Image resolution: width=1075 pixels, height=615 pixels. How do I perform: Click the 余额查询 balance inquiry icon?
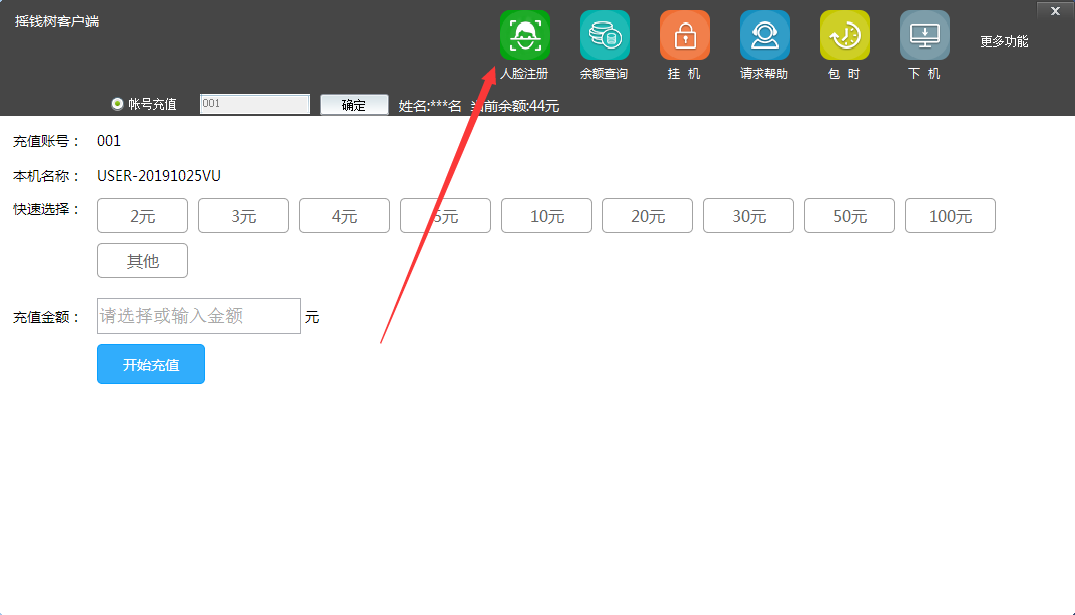[x=604, y=36]
